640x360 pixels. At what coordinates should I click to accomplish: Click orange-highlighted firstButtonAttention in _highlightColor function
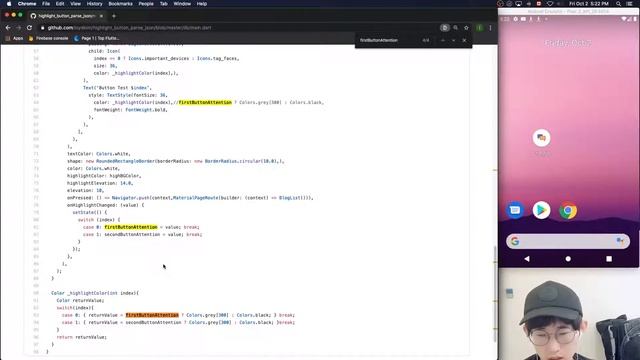click(152, 315)
